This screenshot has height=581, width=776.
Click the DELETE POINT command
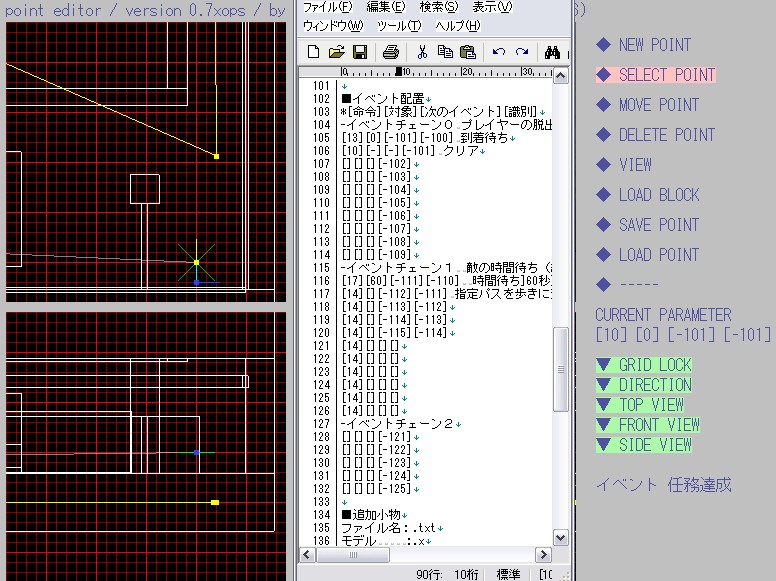666,135
